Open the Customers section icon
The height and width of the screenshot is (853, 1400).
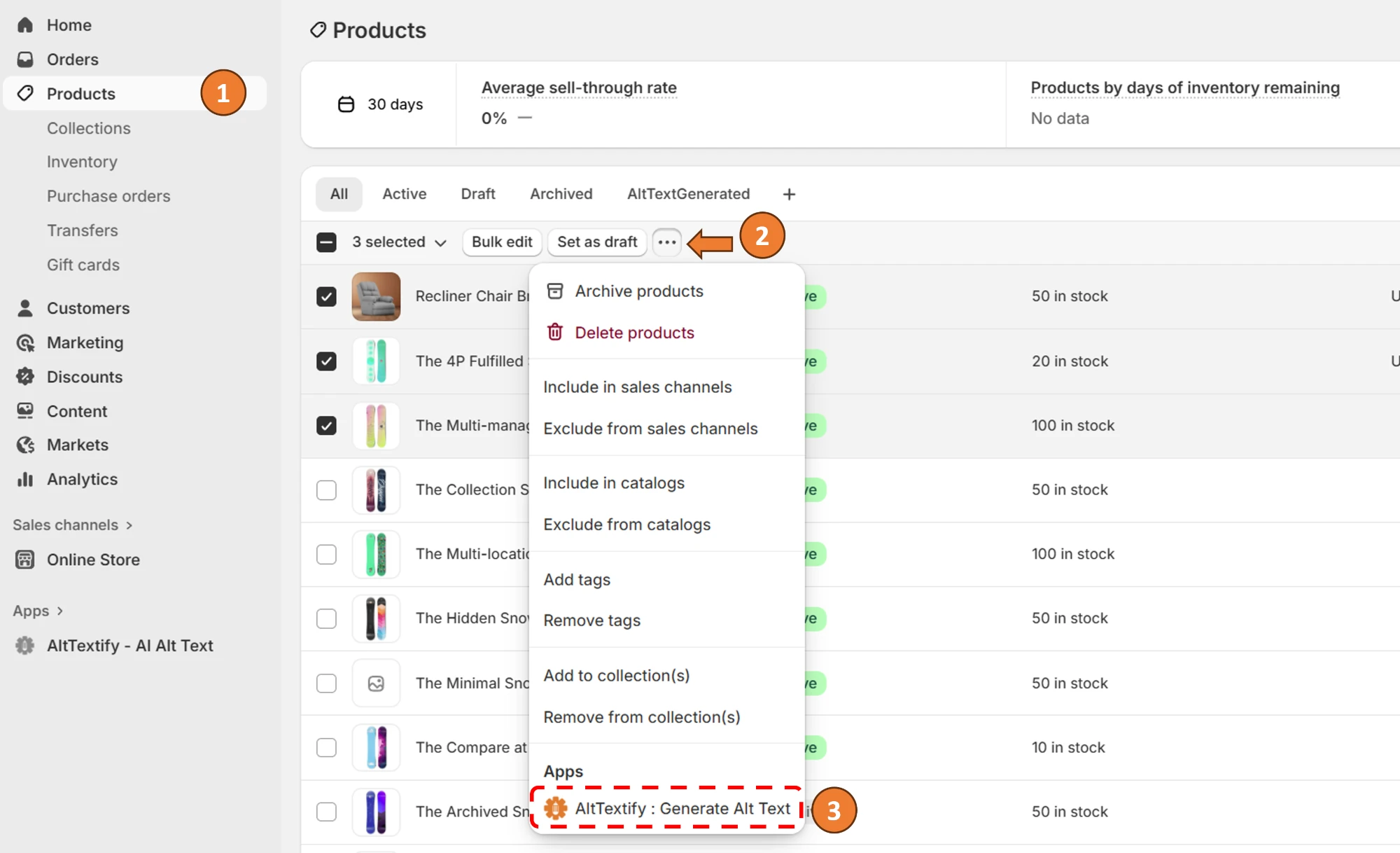(x=25, y=308)
